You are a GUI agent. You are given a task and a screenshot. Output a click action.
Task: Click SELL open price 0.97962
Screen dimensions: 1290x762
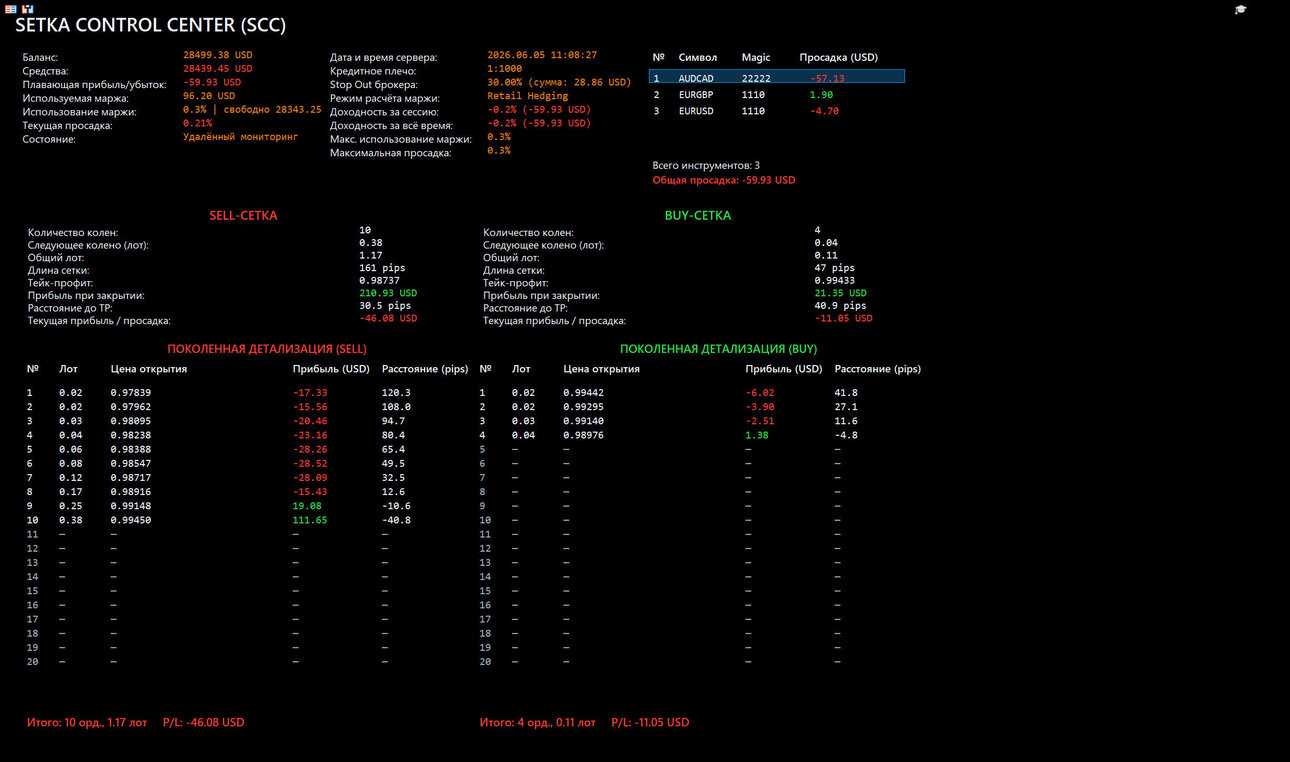click(131, 407)
